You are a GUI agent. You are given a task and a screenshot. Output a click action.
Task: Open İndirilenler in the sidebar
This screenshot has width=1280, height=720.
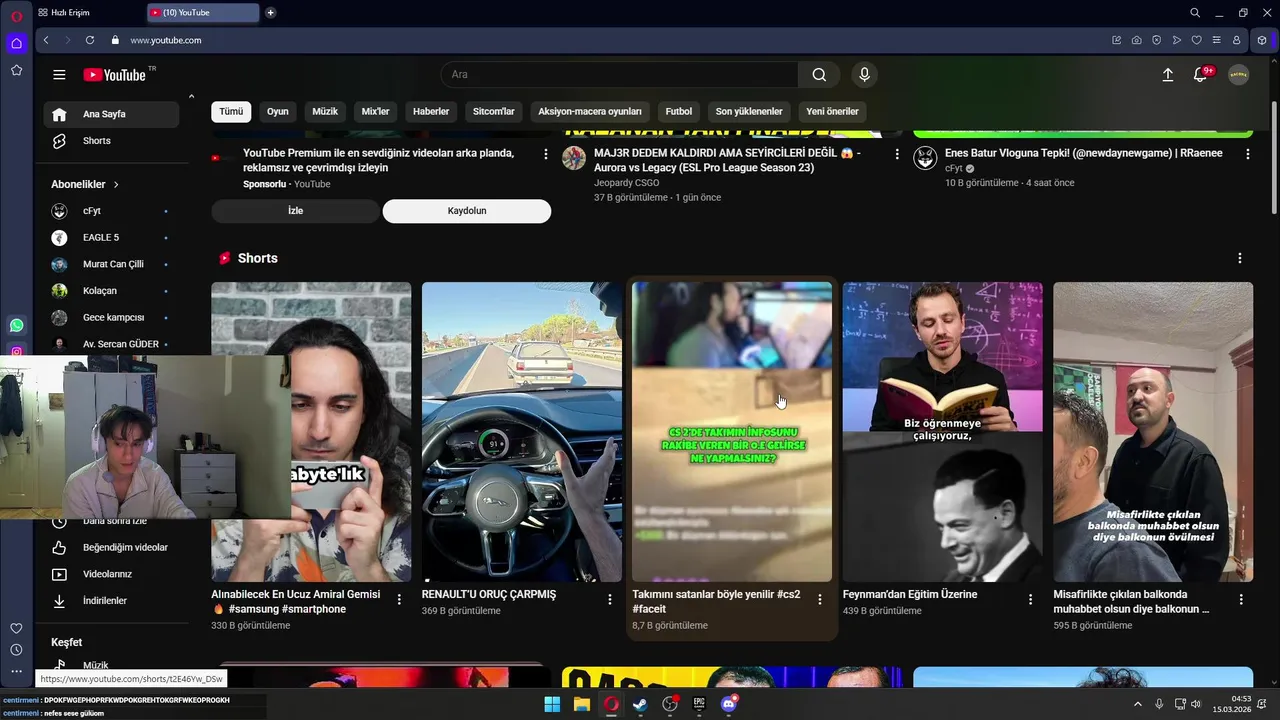[111, 601]
